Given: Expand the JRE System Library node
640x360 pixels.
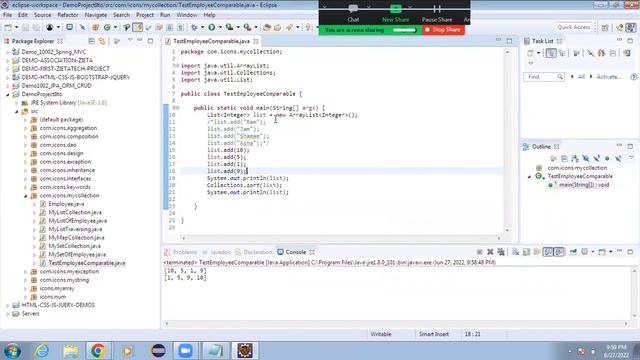Looking at the screenshot, I should (17, 103).
